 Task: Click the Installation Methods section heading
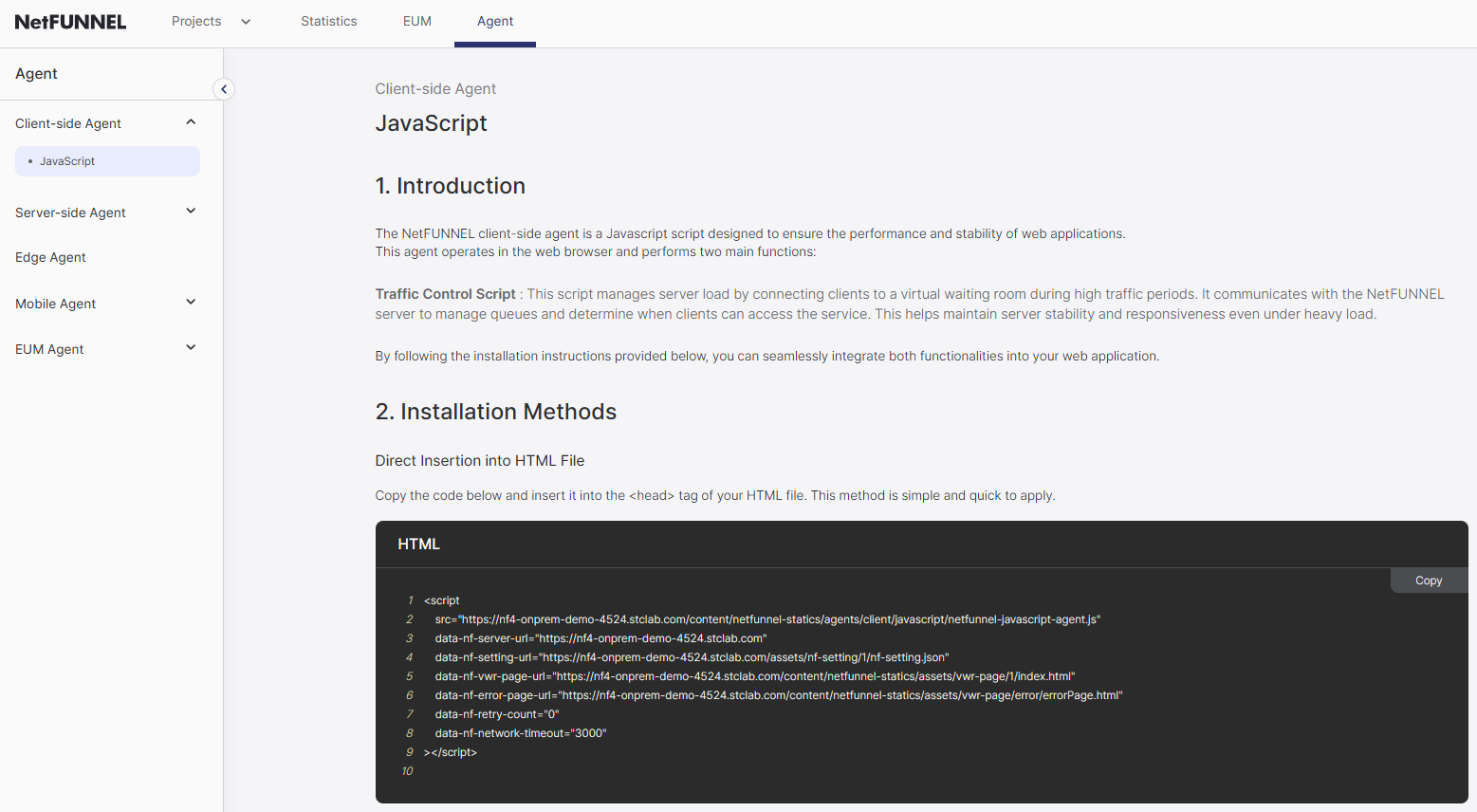(496, 412)
